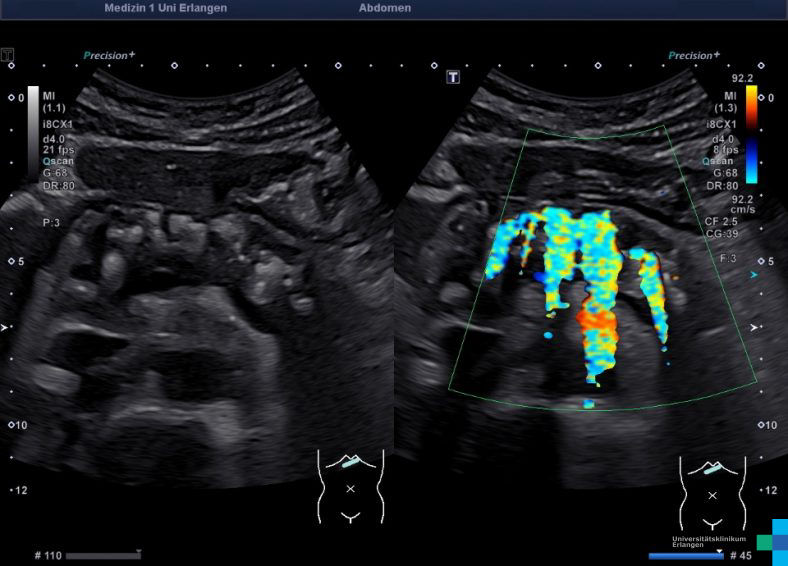The width and height of the screenshot is (788, 566).
Task: Select the left abdomen body marker pictogram
Action: point(350,484)
